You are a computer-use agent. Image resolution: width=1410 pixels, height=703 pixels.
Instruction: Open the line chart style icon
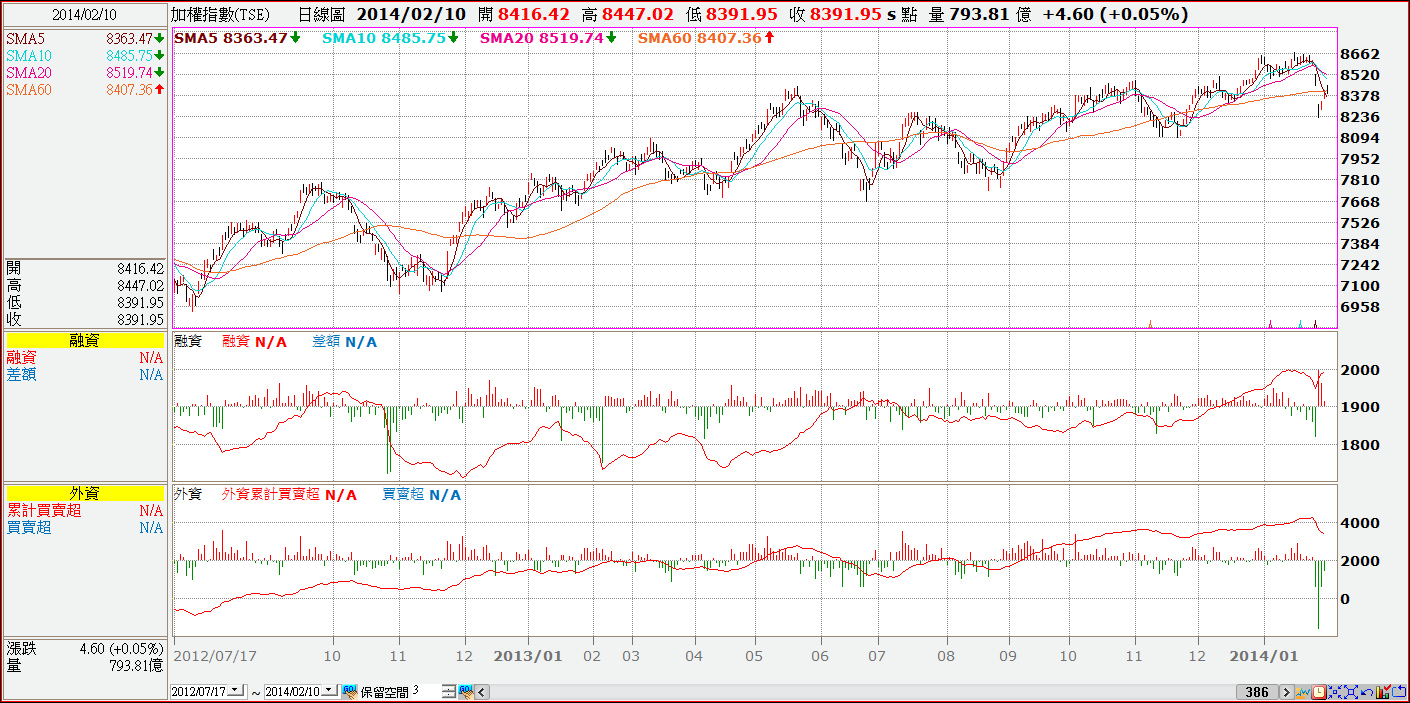point(1303,692)
